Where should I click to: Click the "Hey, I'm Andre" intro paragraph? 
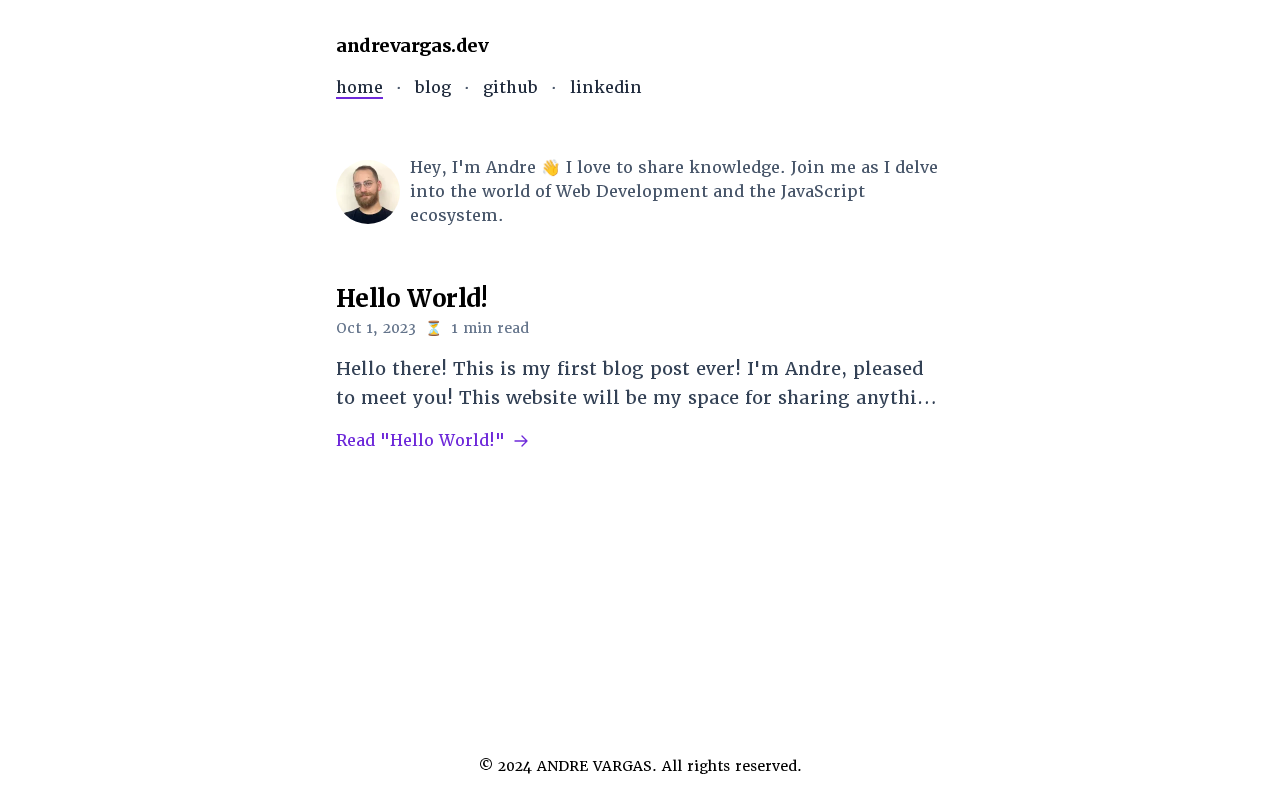click(x=674, y=191)
